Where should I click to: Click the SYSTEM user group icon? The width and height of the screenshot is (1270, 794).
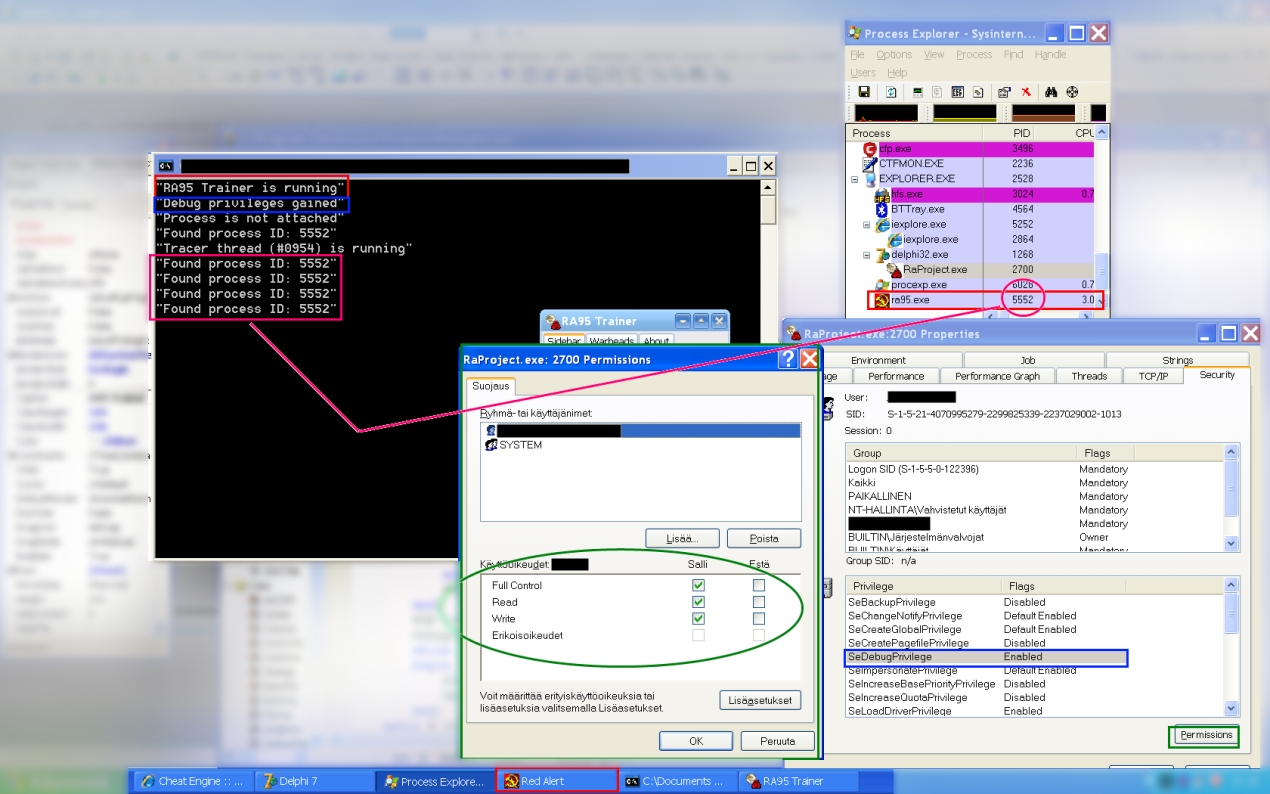tap(491, 445)
